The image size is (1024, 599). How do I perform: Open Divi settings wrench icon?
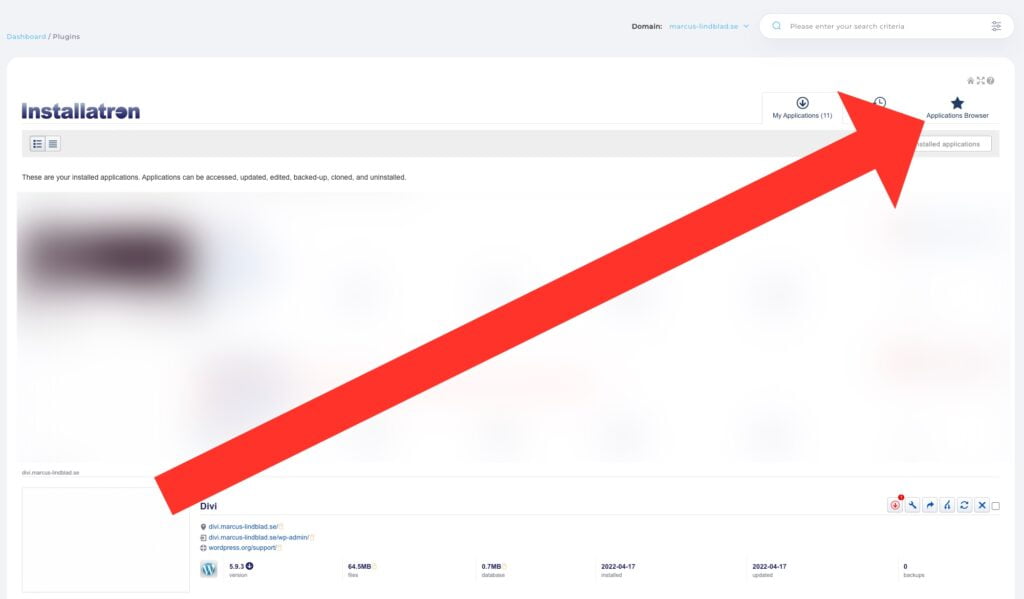pyautogui.click(x=912, y=505)
